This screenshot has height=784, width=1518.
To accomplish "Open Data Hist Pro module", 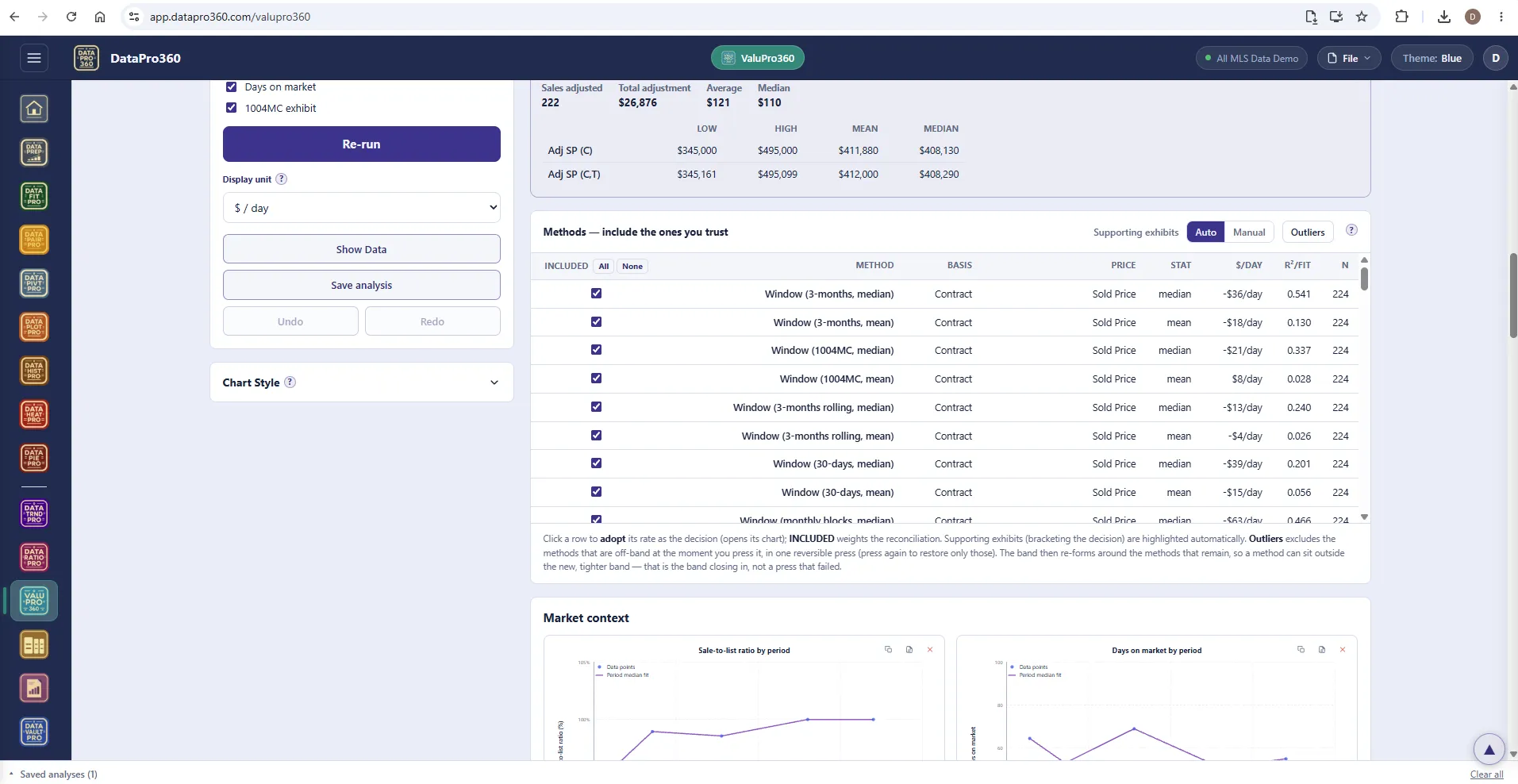I will click(34, 371).
